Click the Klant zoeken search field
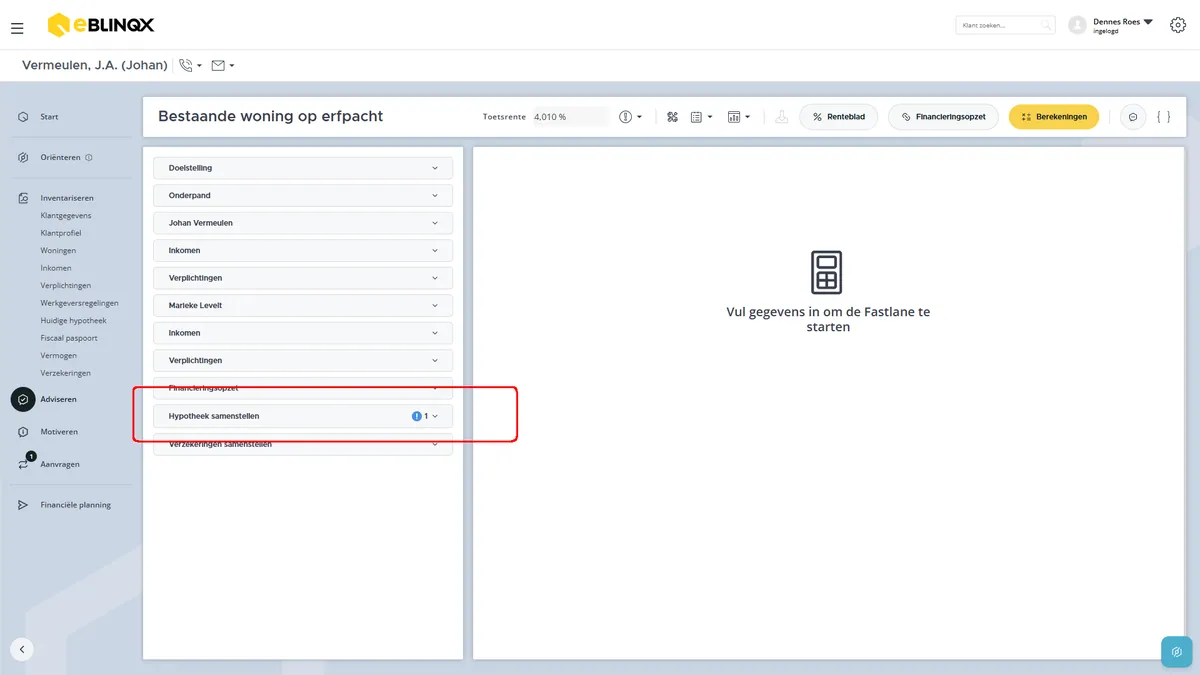Screen dimensions: 1200x675 (x=1005, y=25)
